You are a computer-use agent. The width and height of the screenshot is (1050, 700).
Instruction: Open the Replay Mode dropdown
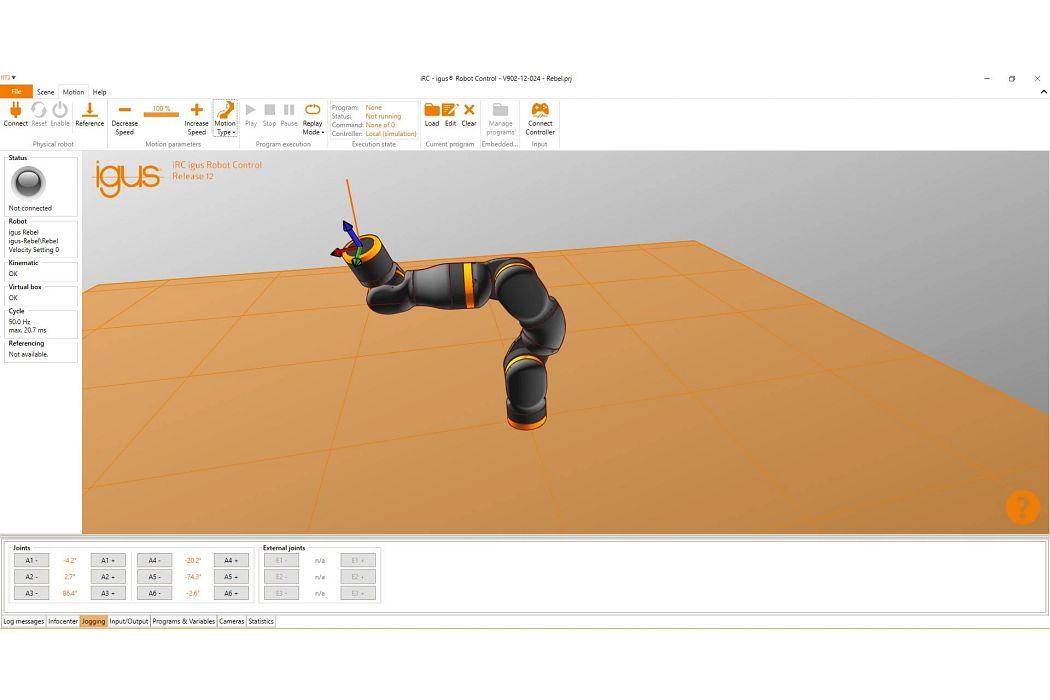pyautogui.click(x=312, y=119)
